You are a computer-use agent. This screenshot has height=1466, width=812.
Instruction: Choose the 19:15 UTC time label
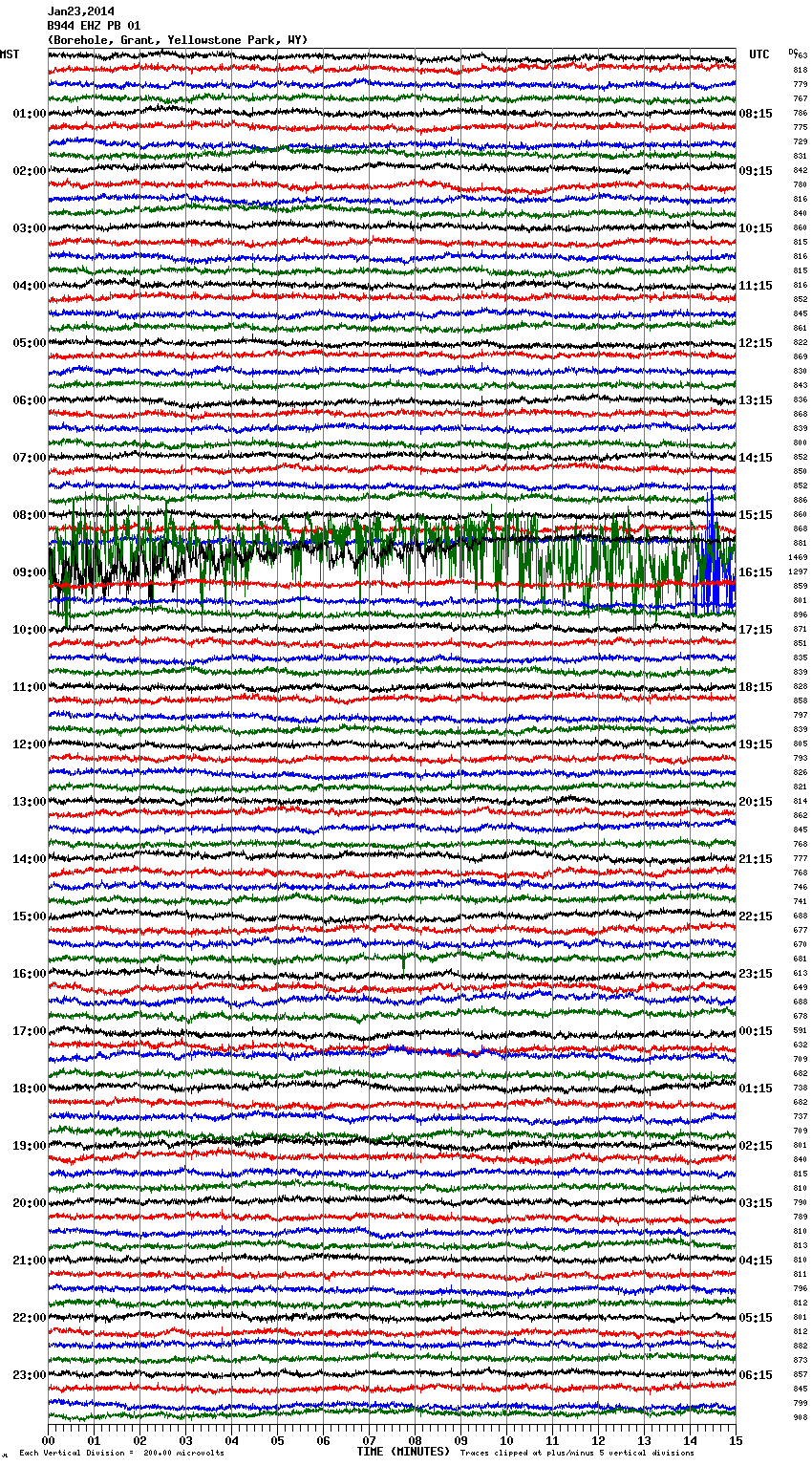756,744
